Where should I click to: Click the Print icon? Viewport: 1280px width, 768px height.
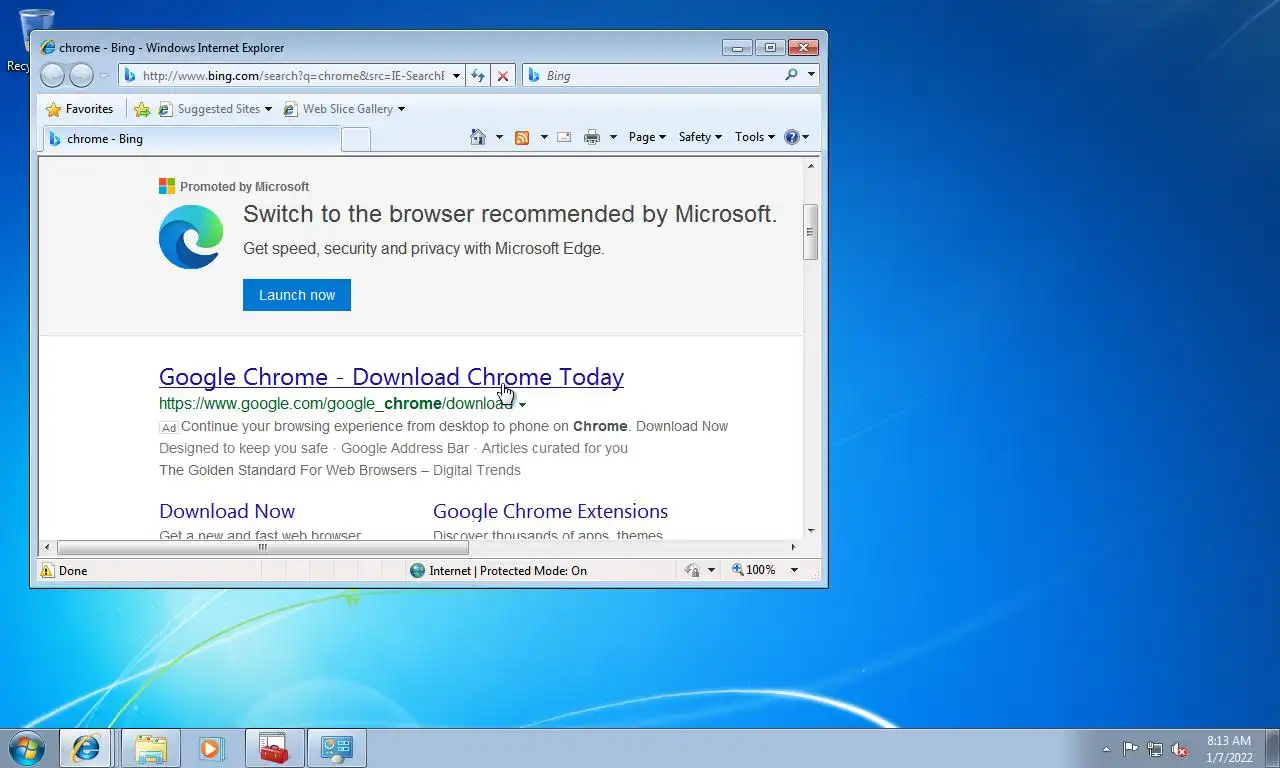pyautogui.click(x=592, y=137)
